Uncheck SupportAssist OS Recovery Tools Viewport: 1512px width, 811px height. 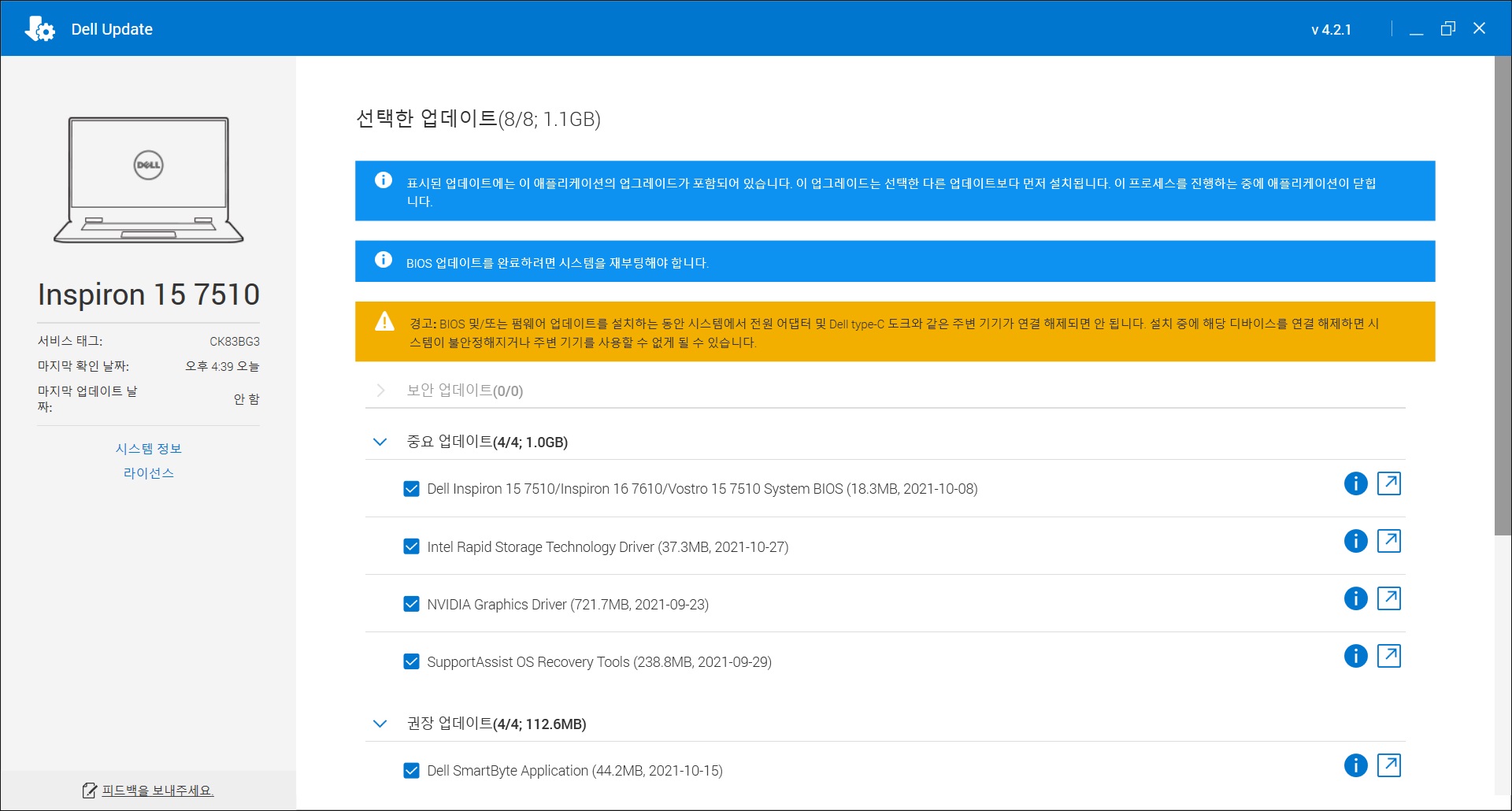click(411, 661)
